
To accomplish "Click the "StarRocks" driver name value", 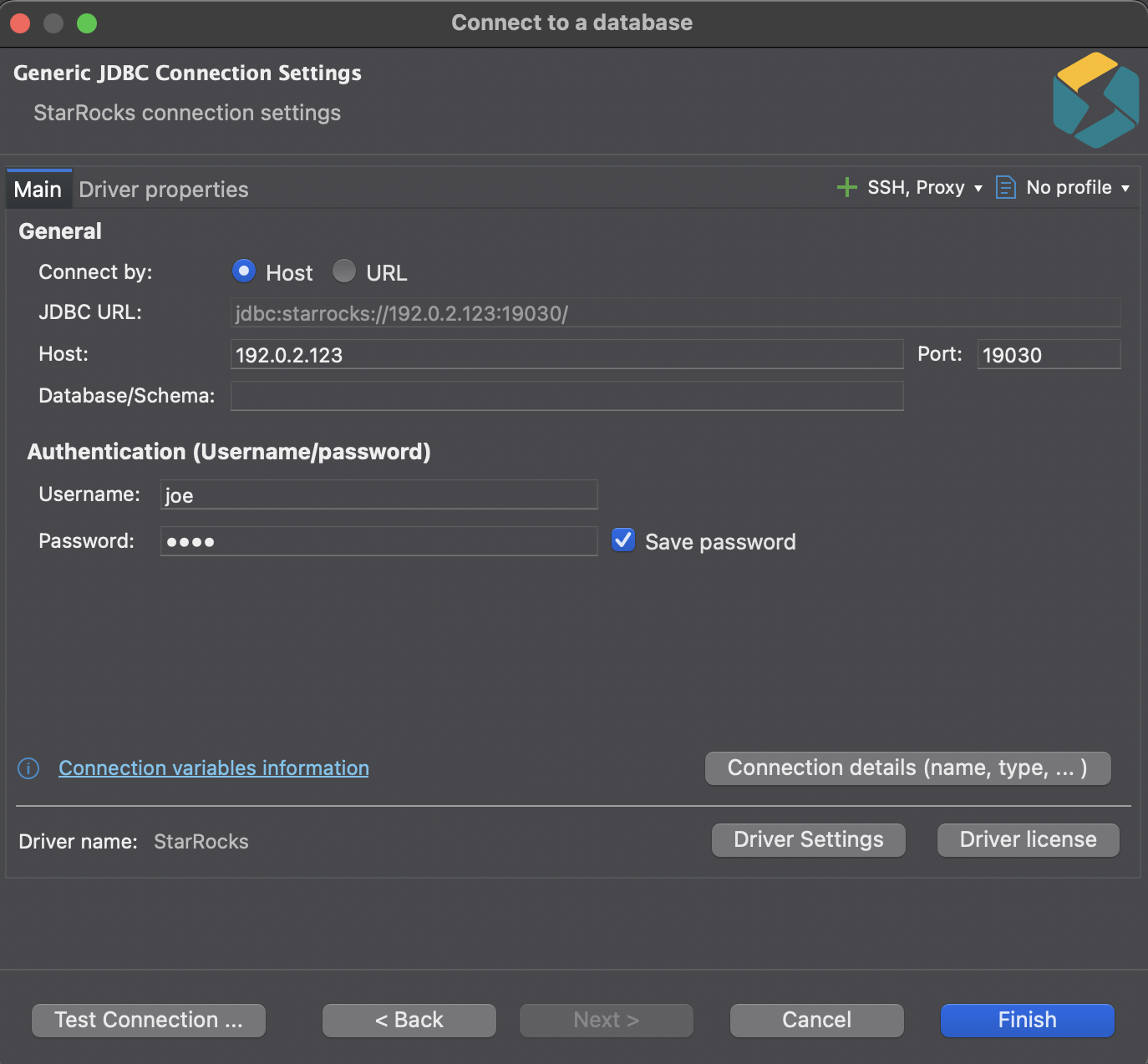I will tap(201, 841).
